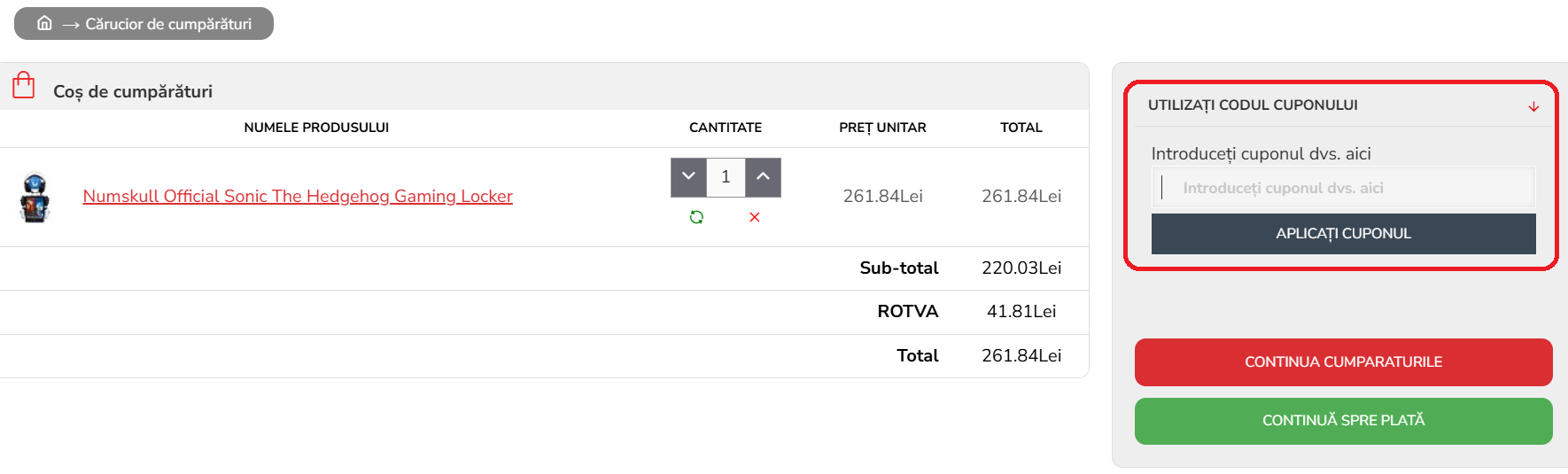Click the Cantitate column header
Image resolution: width=1568 pixels, height=474 pixels.
tap(726, 128)
